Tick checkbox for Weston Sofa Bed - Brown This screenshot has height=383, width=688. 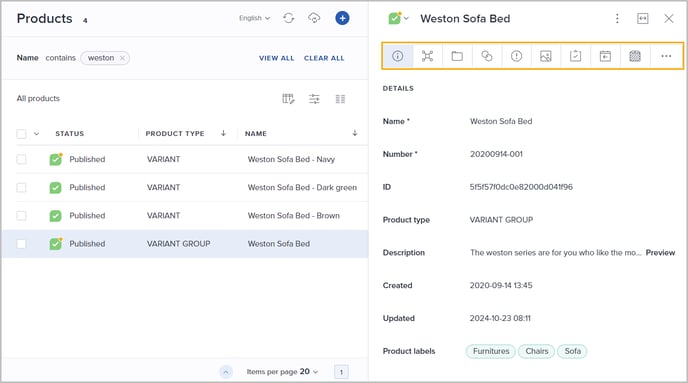[x=21, y=215]
